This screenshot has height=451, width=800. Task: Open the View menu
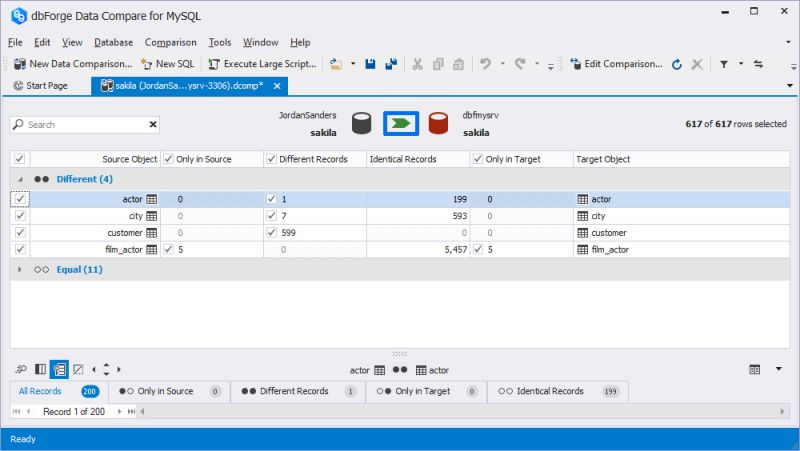click(72, 42)
